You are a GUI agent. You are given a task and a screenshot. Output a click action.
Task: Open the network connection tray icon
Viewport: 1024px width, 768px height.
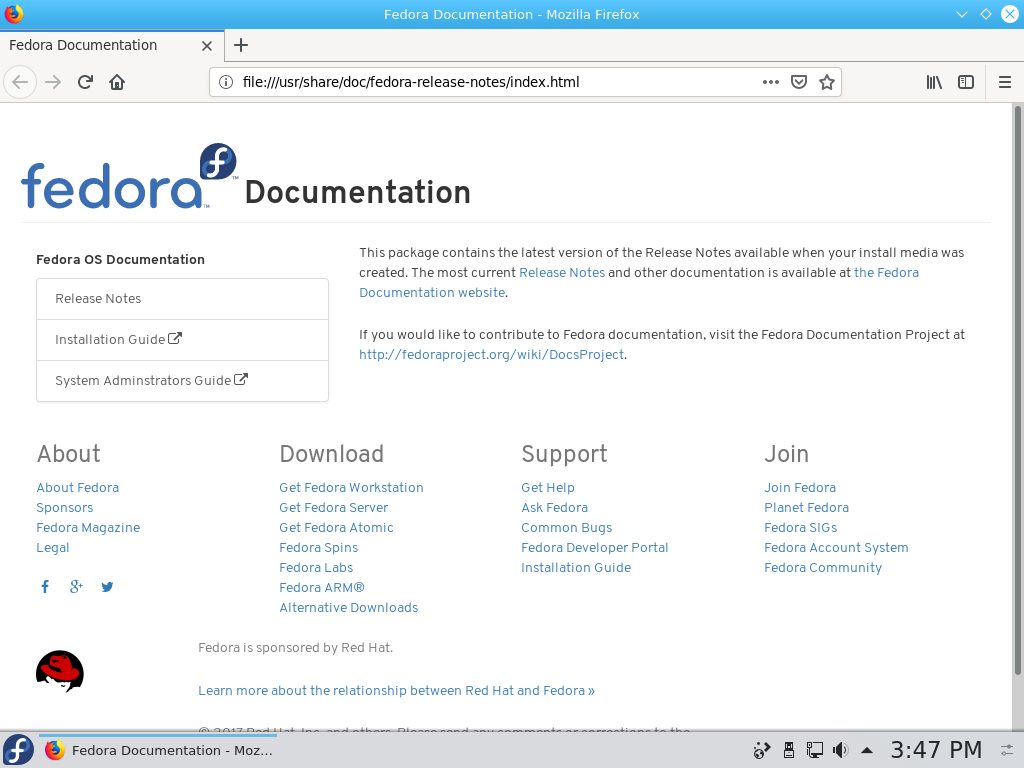(814, 750)
